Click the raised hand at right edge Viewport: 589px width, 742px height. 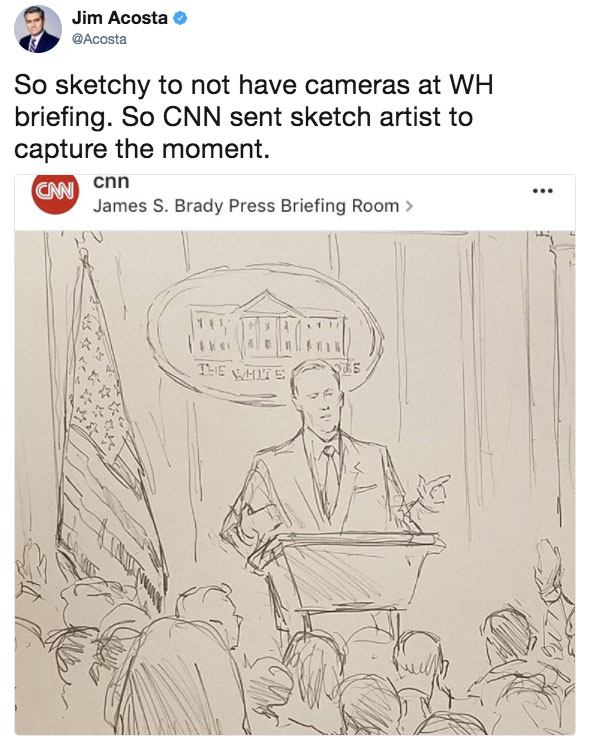point(548,570)
